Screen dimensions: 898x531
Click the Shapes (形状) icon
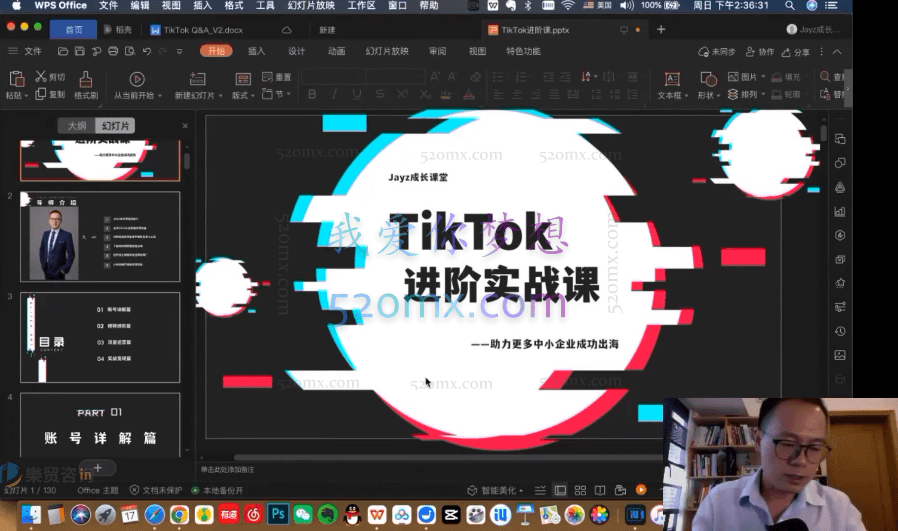click(708, 79)
